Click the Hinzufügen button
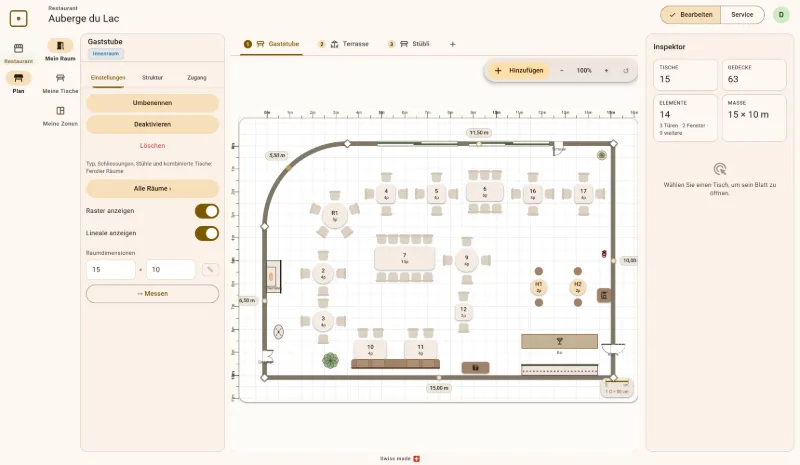 click(x=519, y=70)
